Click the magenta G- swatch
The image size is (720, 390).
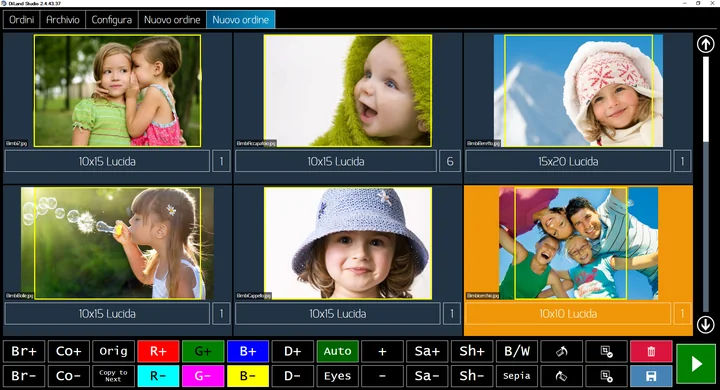pyautogui.click(x=203, y=376)
